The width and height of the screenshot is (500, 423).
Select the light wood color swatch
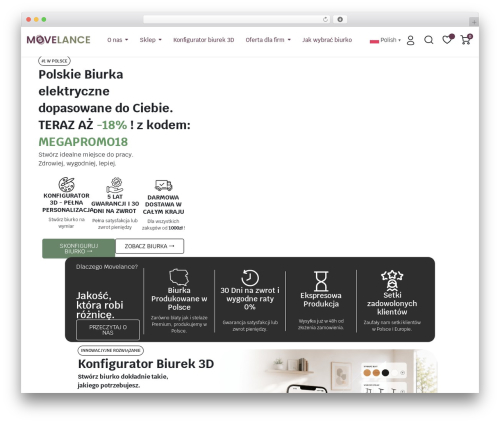367,373
